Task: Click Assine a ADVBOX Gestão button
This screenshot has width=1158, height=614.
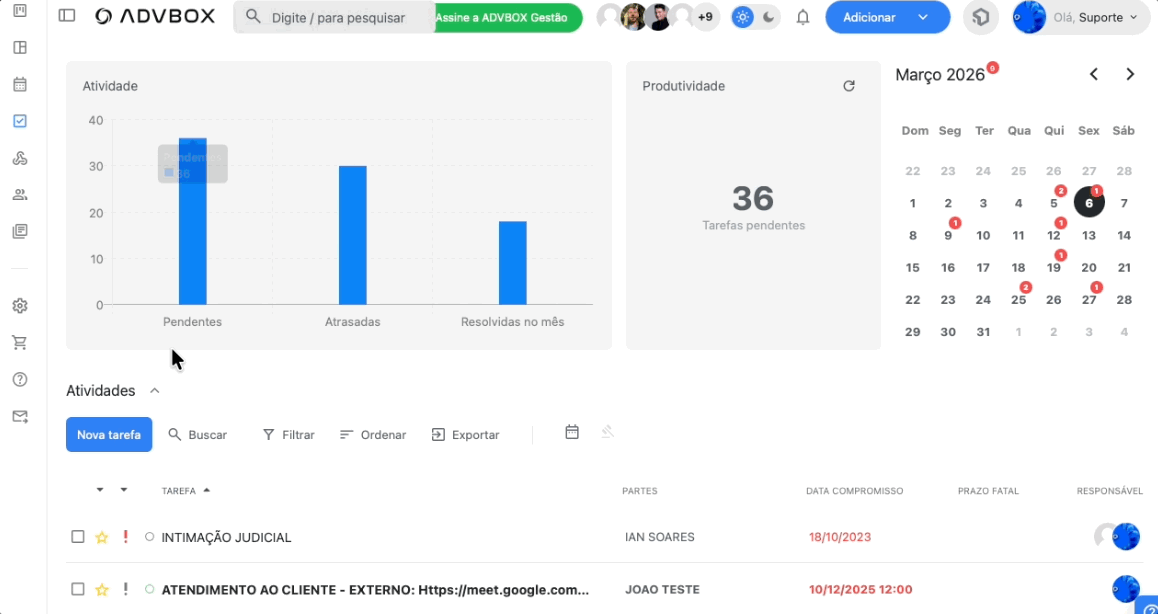Action: [x=508, y=18]
